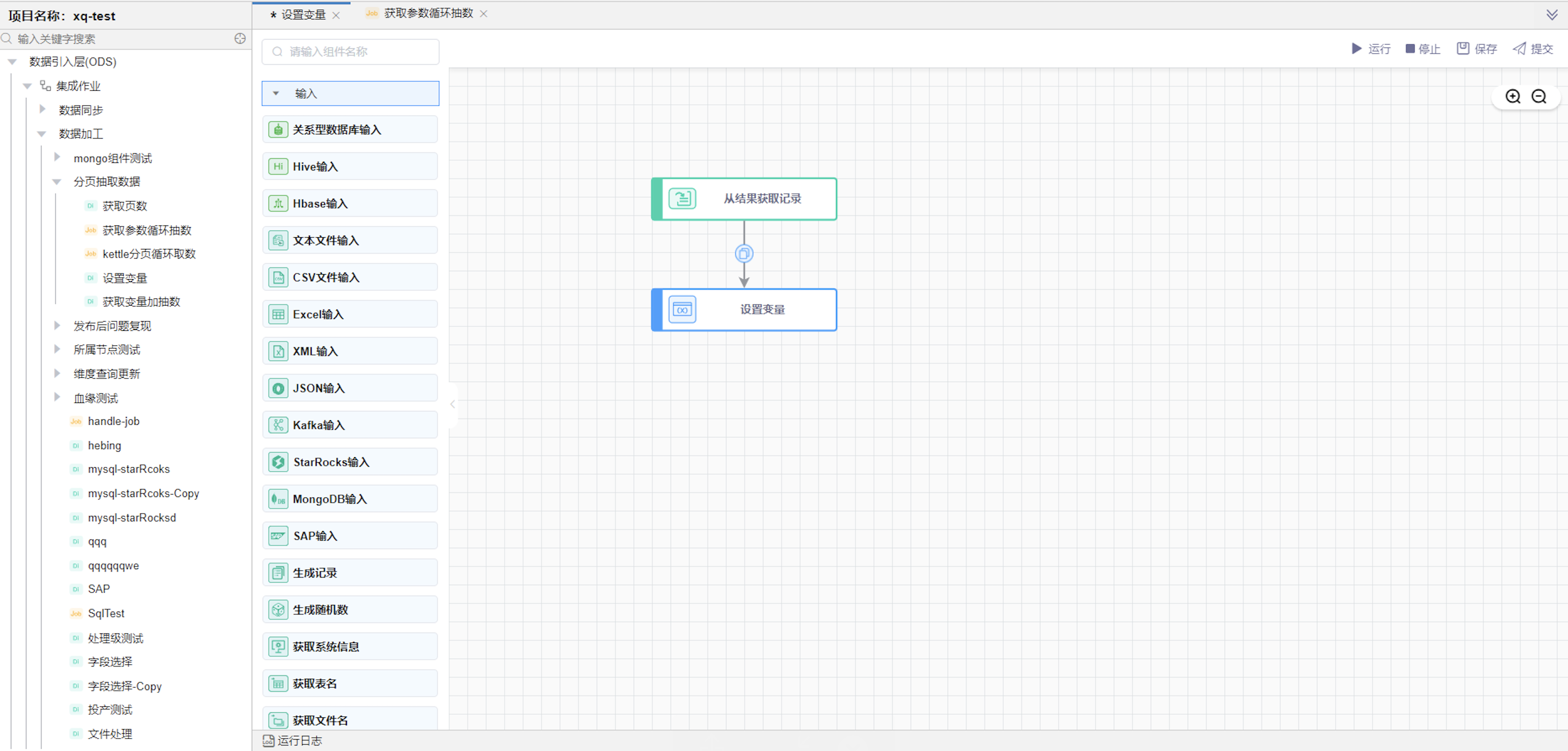Expand the 数据同步 tree folder
1568x751 pixels.
click(43, 110)
